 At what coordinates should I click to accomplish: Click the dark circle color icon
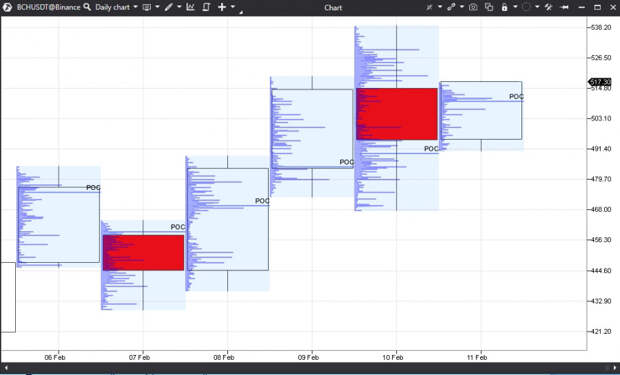click(x=526, y=7)
